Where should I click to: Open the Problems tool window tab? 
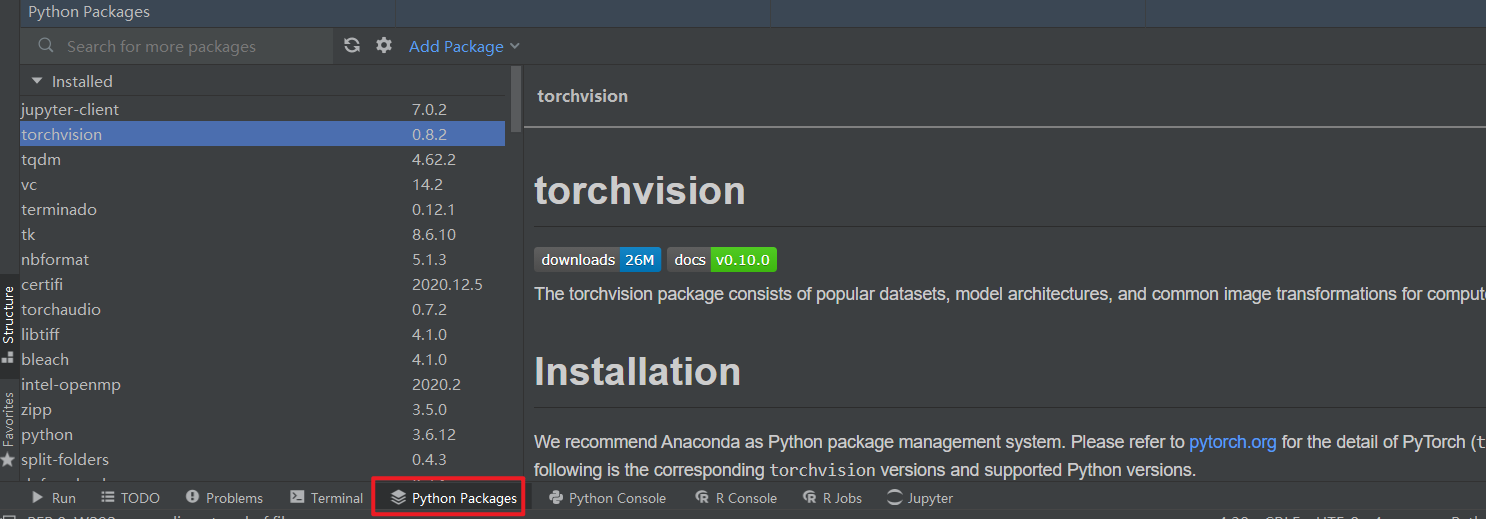(x=224, y=498)
